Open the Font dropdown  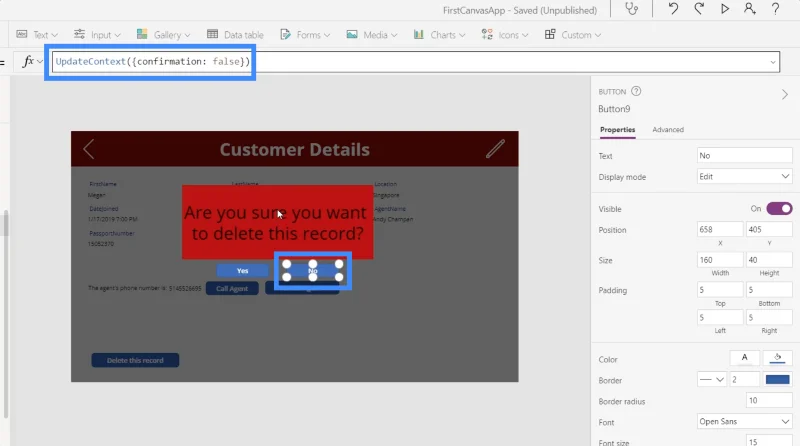tap(744, 422)
